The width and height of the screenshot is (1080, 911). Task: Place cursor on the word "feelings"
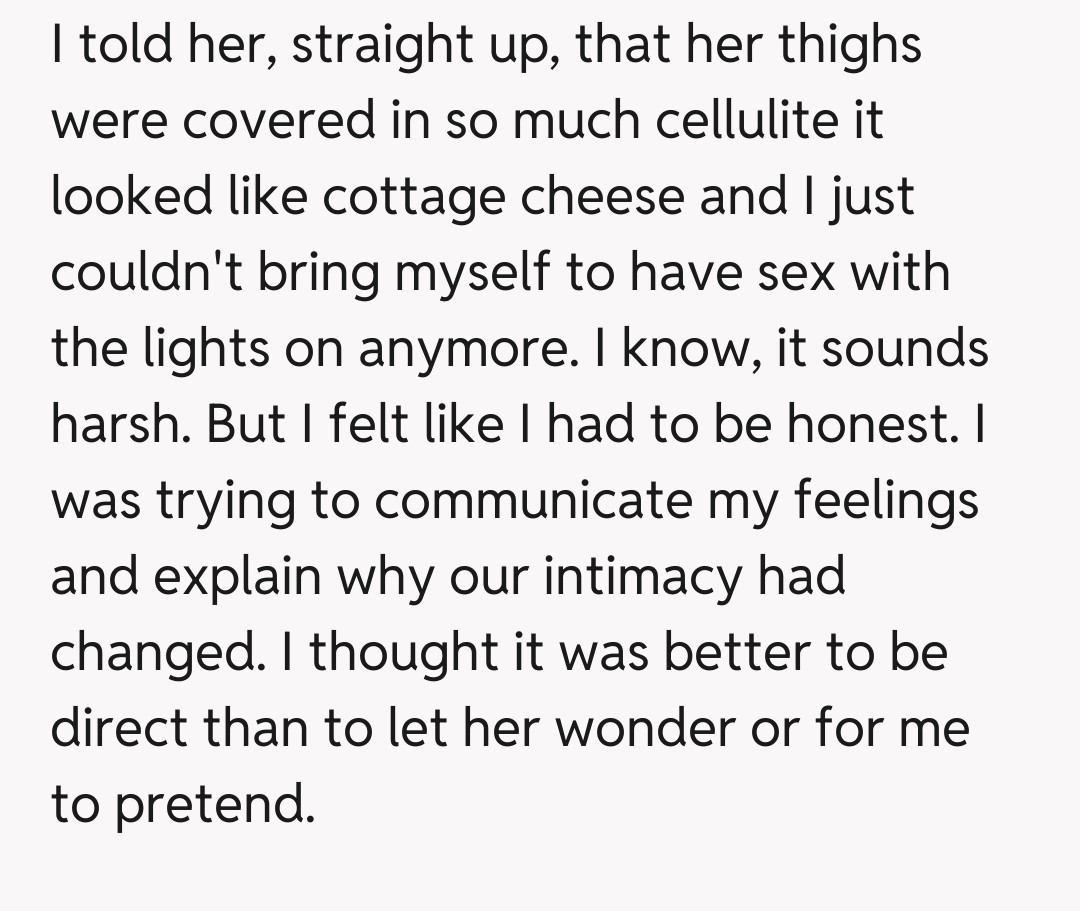pos(886,502)
